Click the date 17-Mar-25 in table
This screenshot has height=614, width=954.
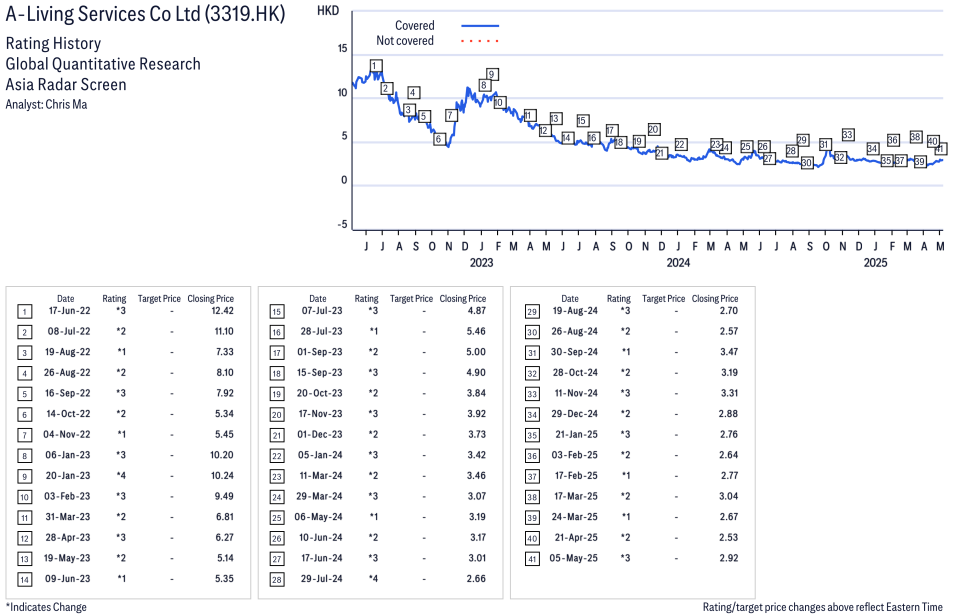pyautogui.click(x=576, y=496)
